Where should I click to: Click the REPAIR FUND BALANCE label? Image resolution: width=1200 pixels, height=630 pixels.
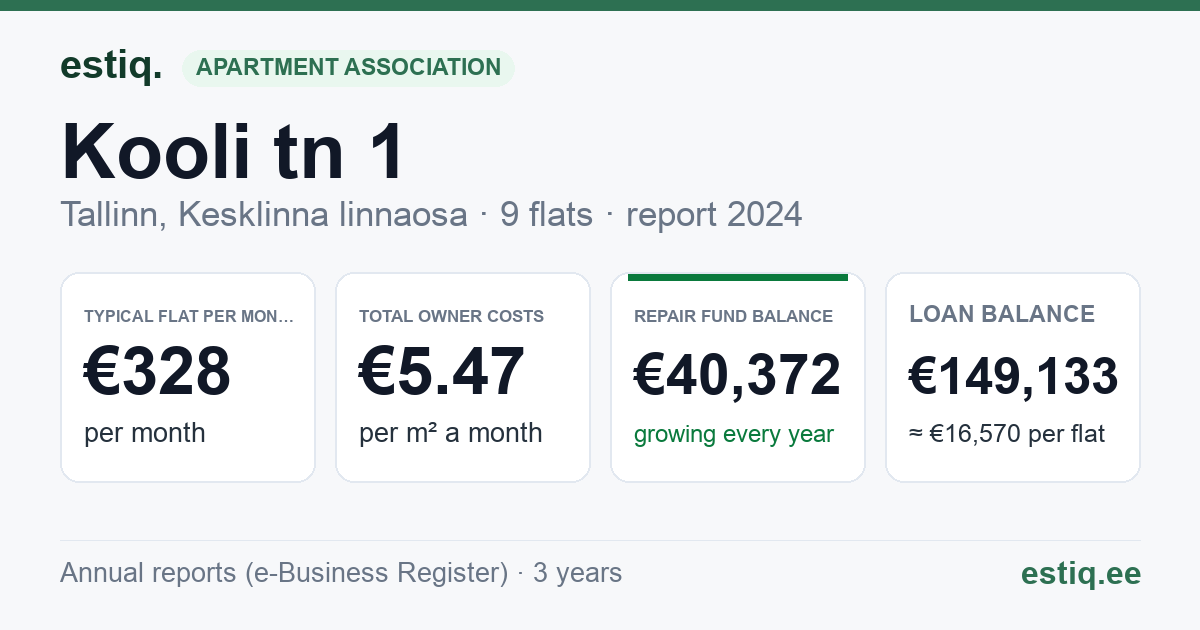(x=734, y=316)
